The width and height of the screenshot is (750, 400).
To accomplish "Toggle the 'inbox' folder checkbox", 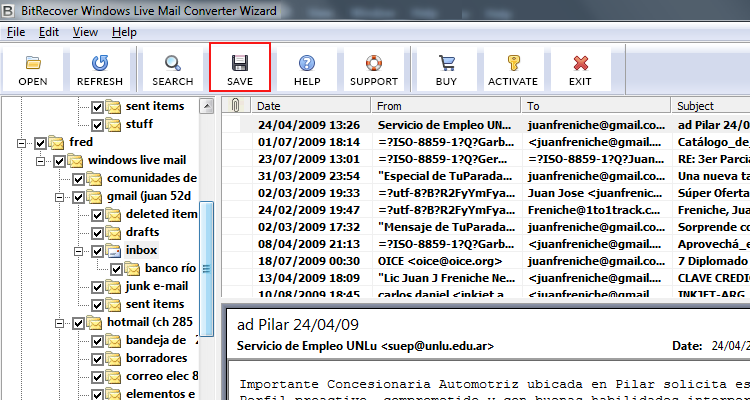I will tap(97, 251).
